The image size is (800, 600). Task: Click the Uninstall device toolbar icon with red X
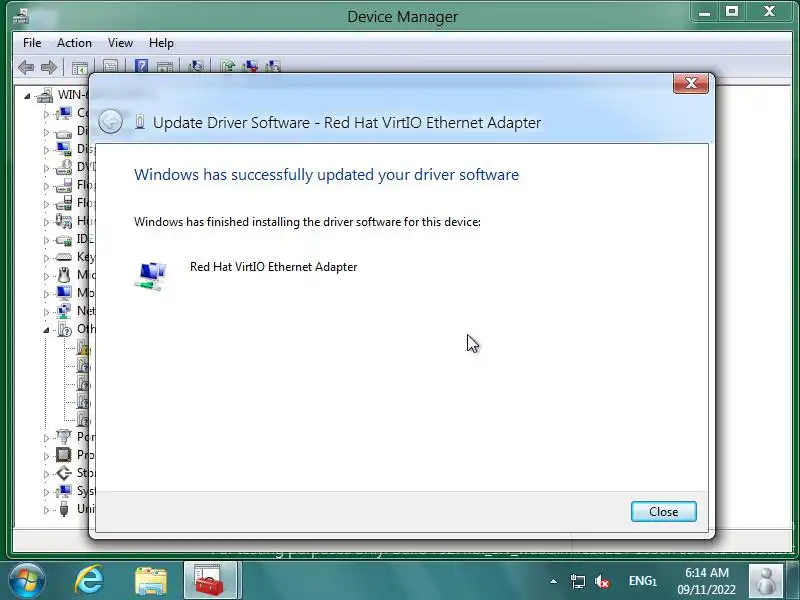[250, 67]
